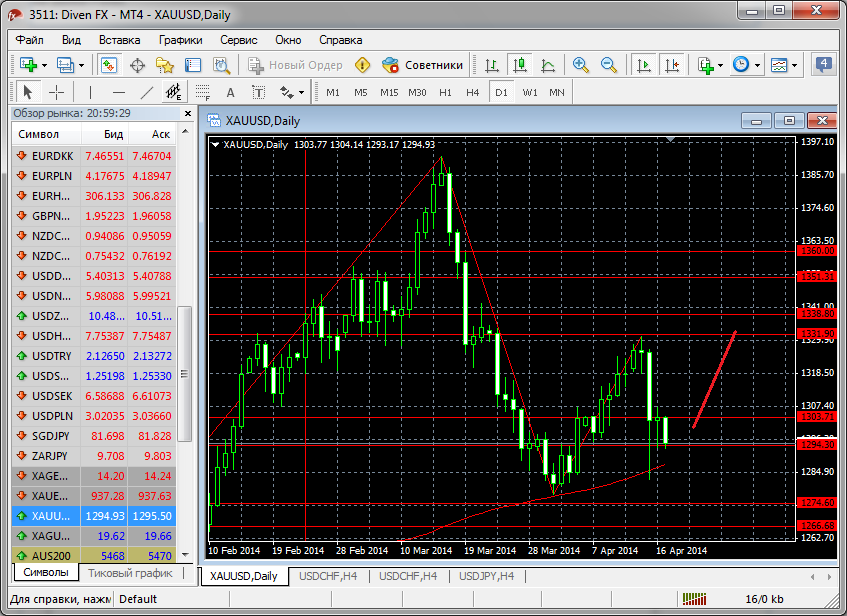Click the Periods clock icon

(x=741, y=65)
